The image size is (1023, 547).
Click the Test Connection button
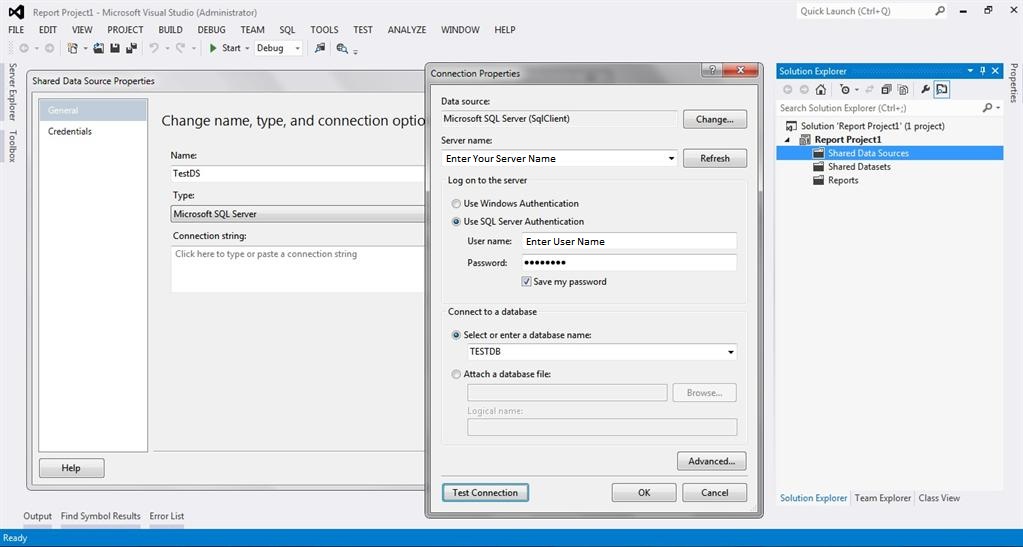485,493
